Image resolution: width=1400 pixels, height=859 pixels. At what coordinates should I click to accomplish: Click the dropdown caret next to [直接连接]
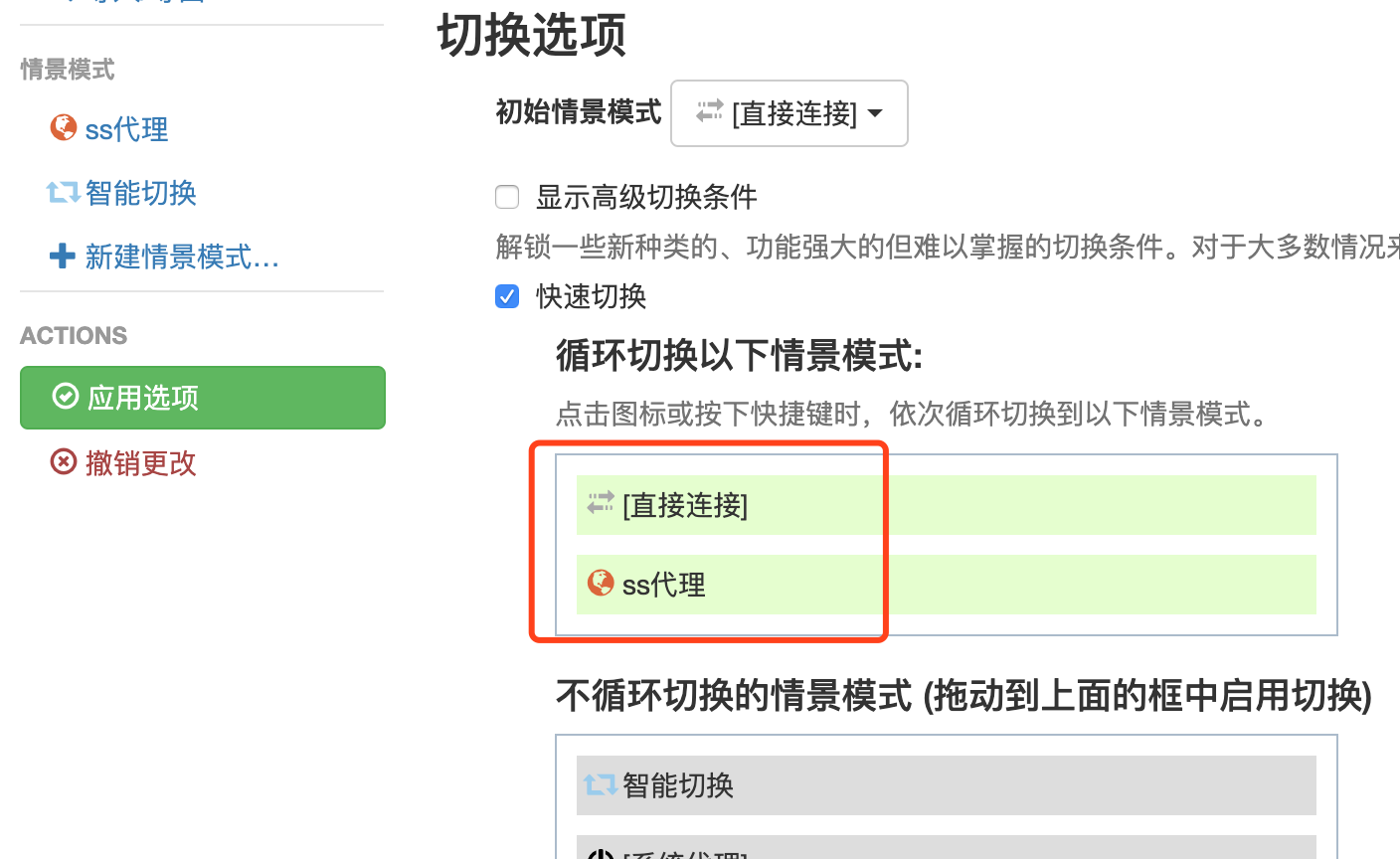coord(875,113)
